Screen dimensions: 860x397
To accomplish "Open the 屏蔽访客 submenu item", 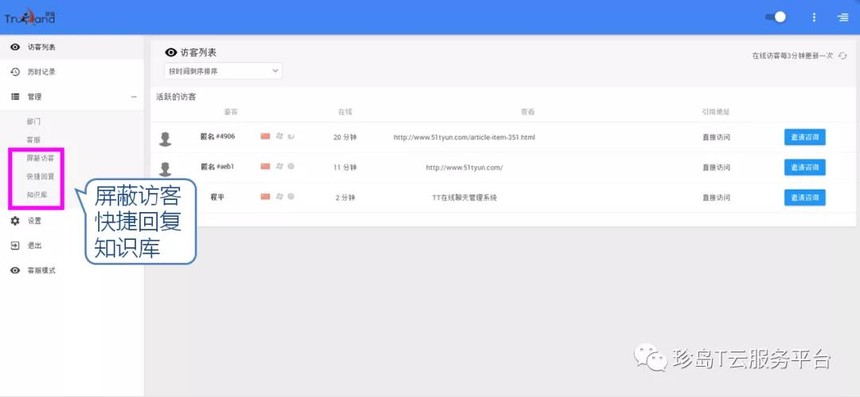I will [x=40, y=158].
